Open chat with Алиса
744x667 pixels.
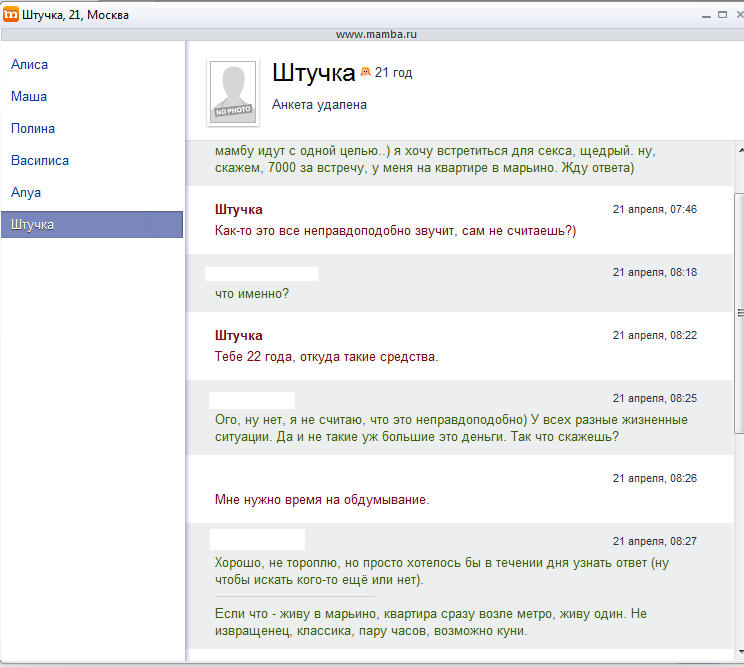click(30, 65)
